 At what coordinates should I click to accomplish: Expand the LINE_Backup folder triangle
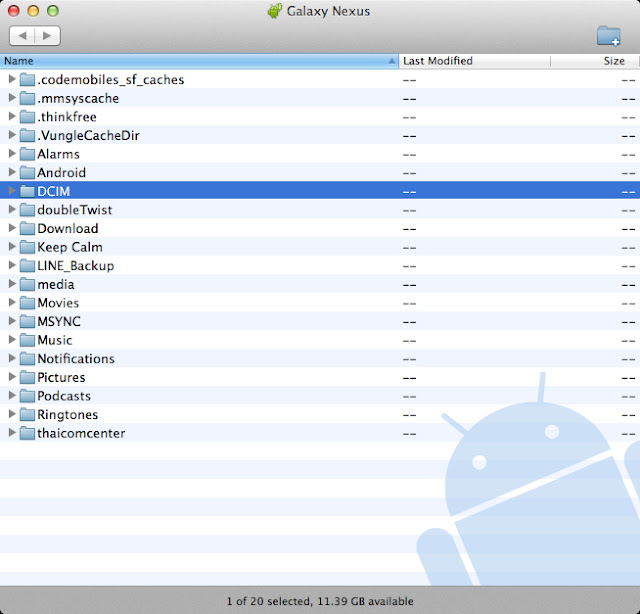tap(12, 265)
